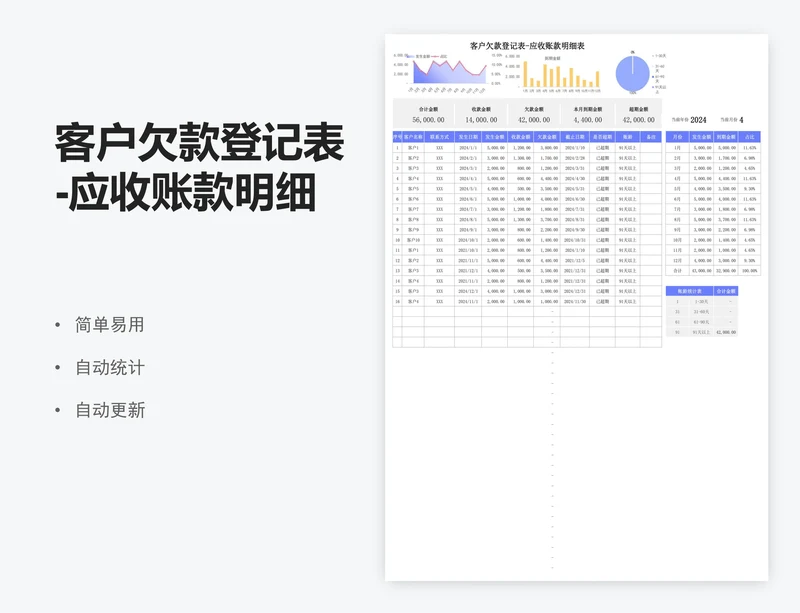
Task: Click the large heading 客户欠款登记表-应收账款明细
Action: click(x=199, y=167)
